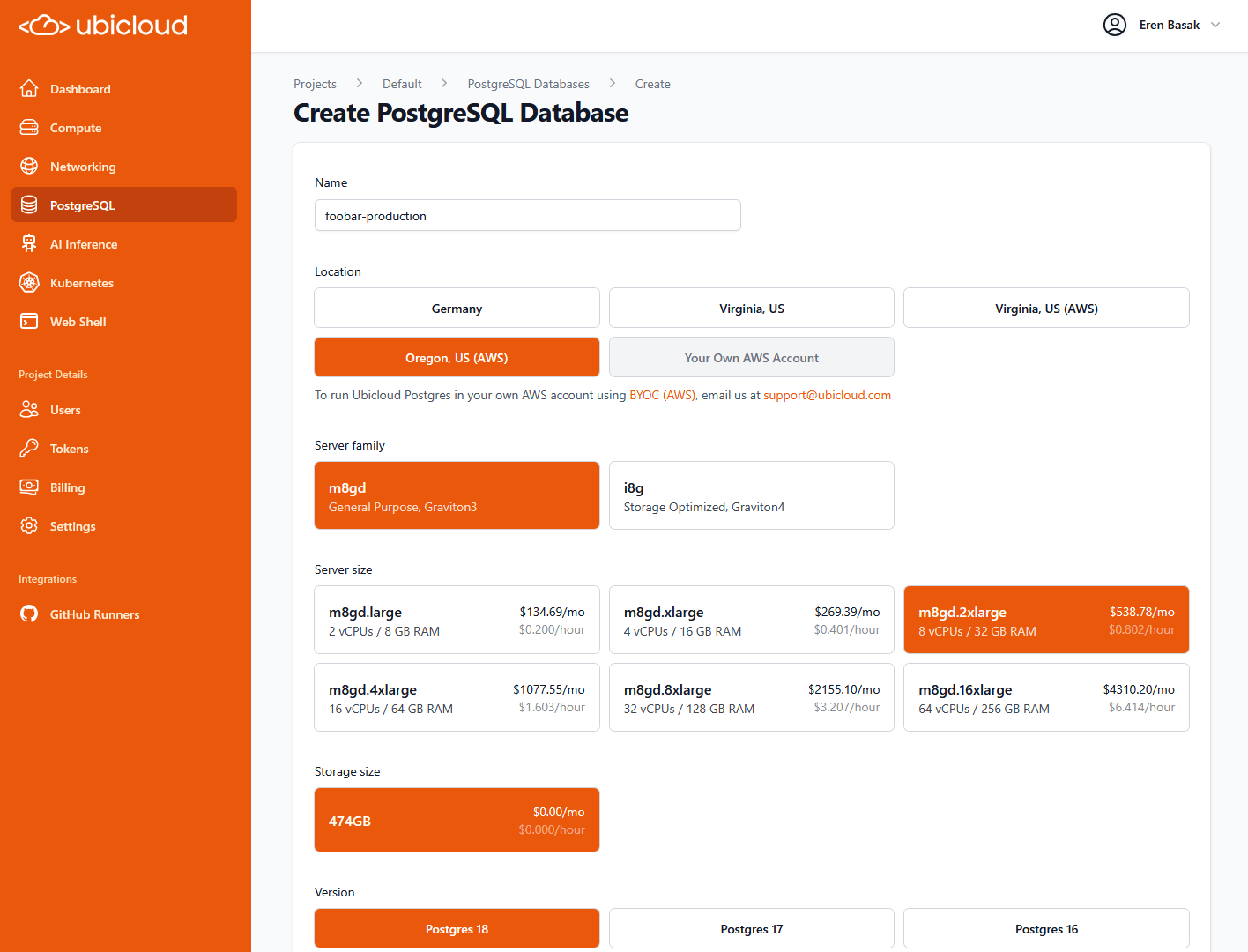The height and width of the screenshot is (952, 1248).
Task: Click the support@ubicloud.com email link
Action: click(827, 395)
